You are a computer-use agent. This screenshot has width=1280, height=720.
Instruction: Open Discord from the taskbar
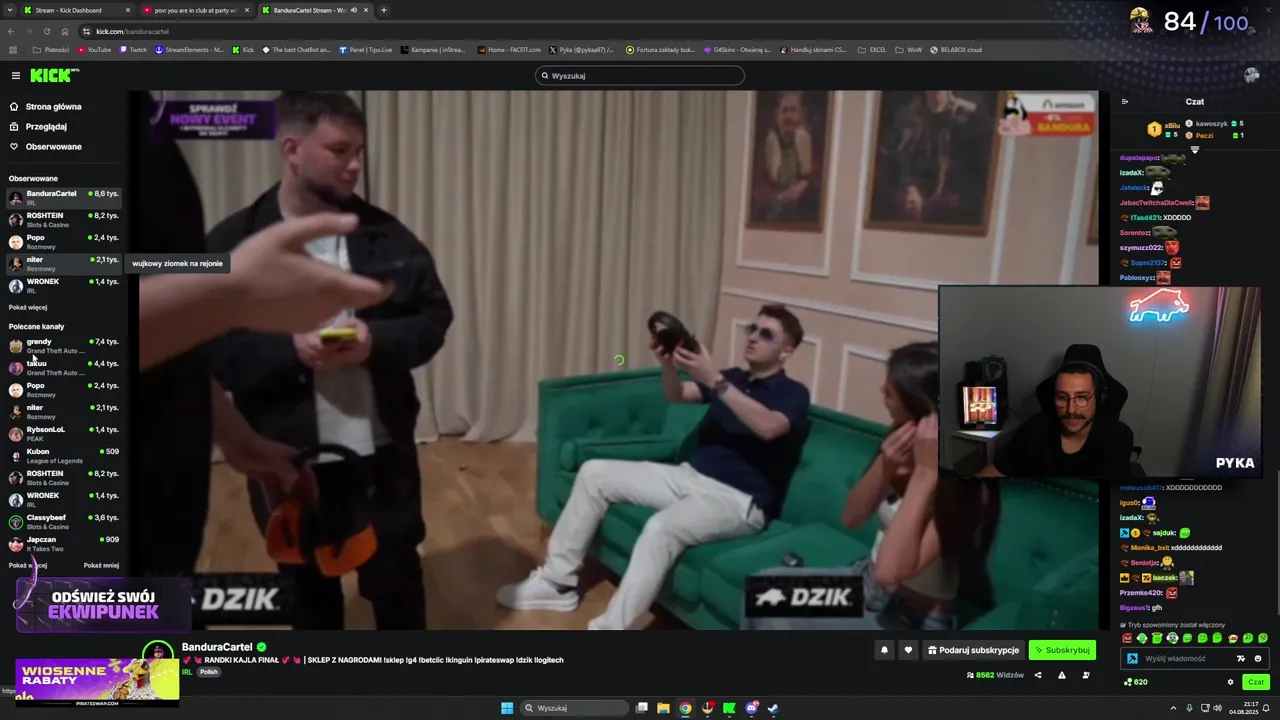click(752, 708)
